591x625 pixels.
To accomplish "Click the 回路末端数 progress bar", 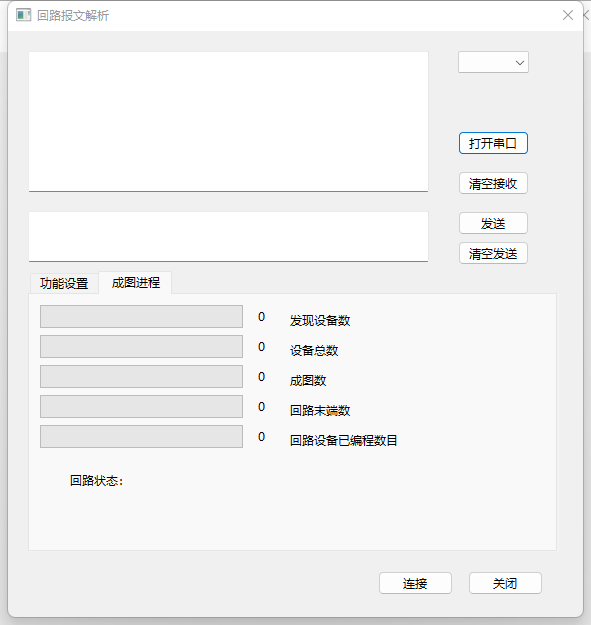I will pos(141,406).
